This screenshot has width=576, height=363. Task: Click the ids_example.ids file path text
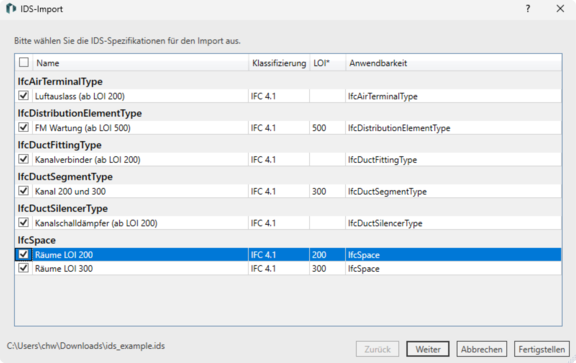click(86, 346)
